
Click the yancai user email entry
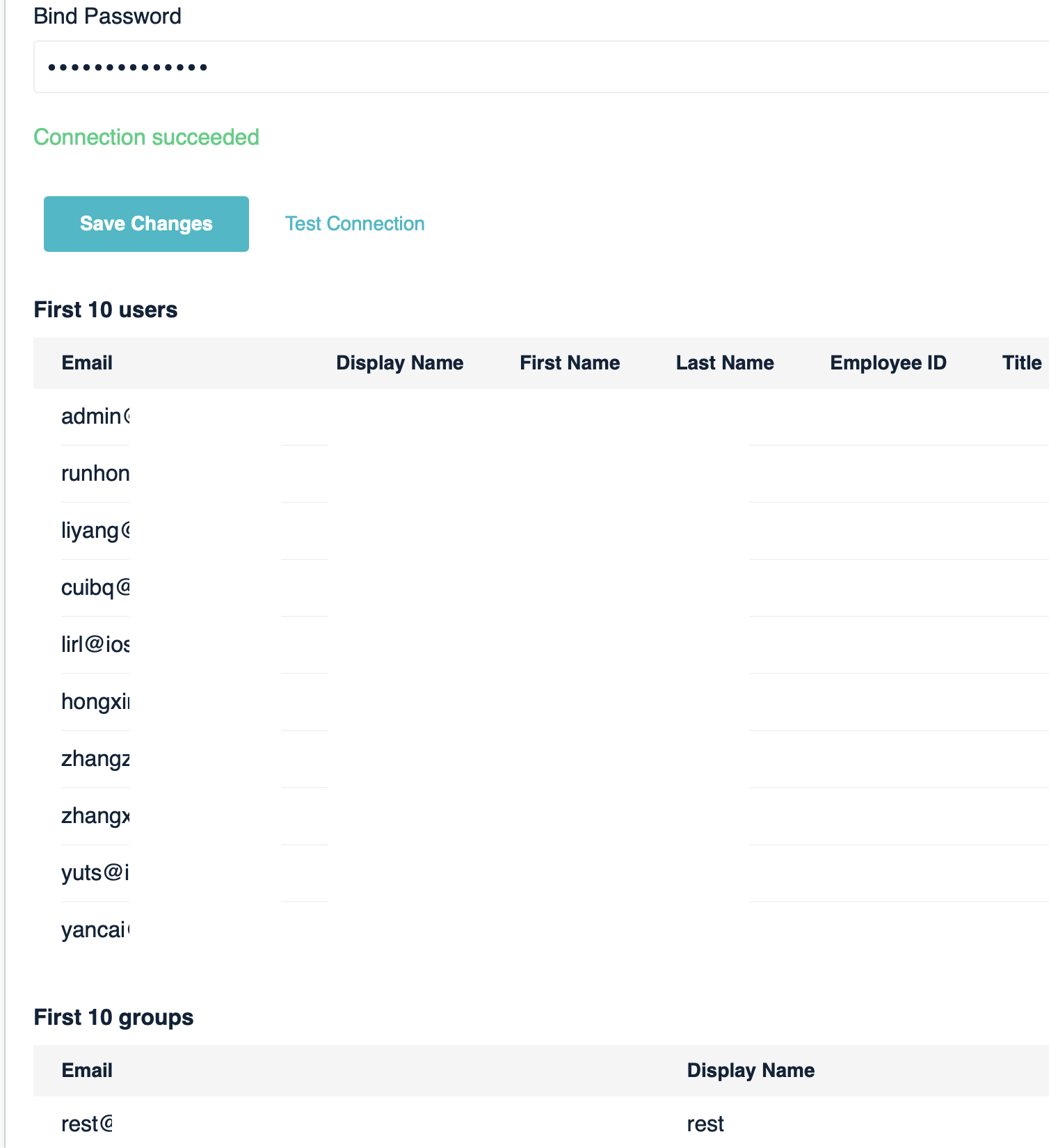(95, 930)
